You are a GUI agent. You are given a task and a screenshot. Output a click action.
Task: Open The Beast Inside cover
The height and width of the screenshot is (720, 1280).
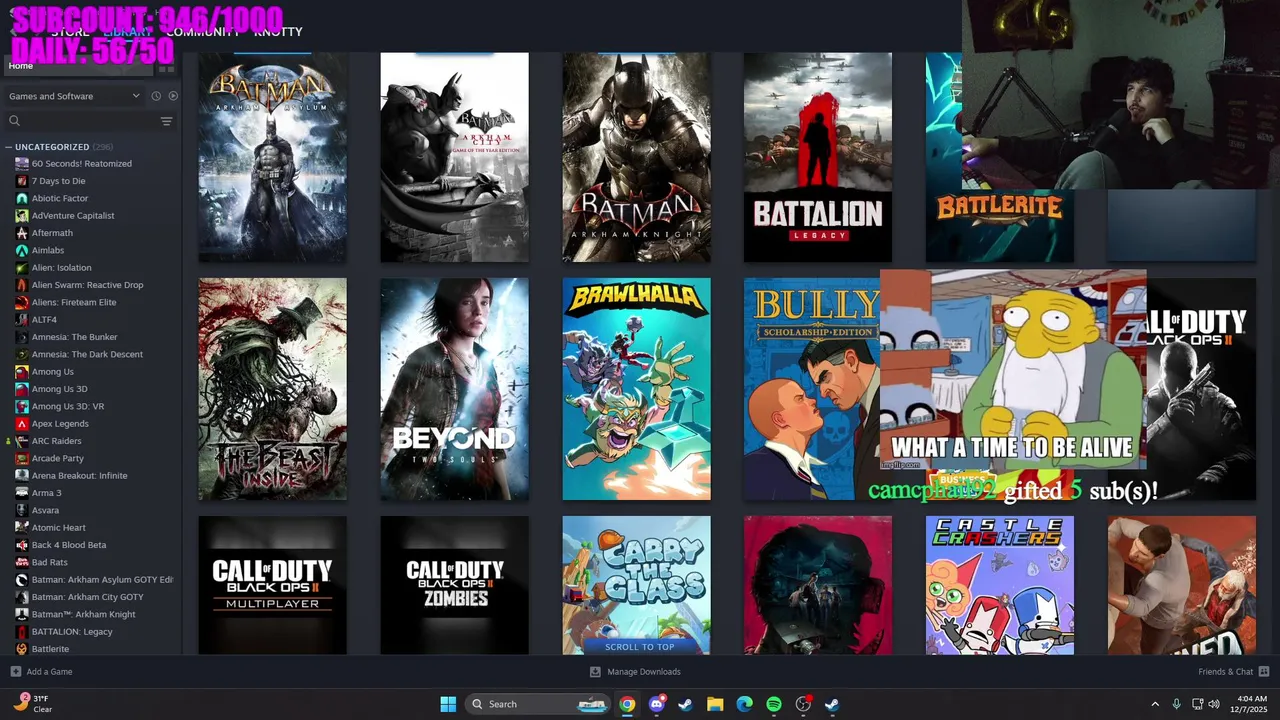[273, 389]
